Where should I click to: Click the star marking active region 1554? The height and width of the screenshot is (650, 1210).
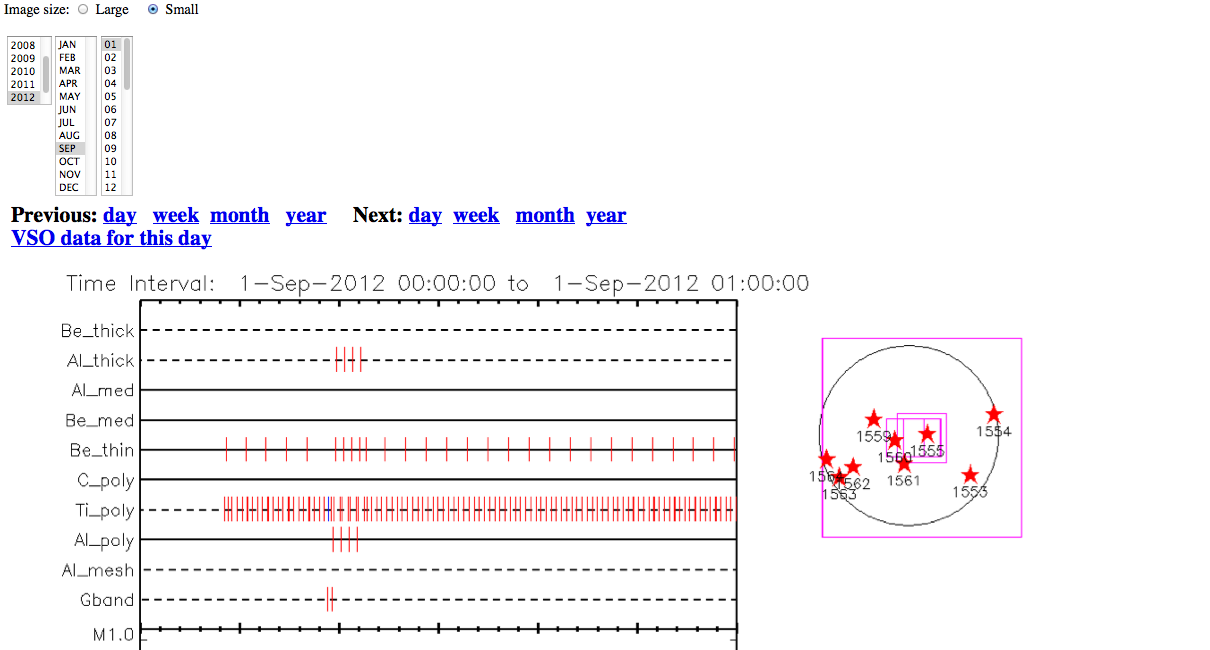pos(993,414)
